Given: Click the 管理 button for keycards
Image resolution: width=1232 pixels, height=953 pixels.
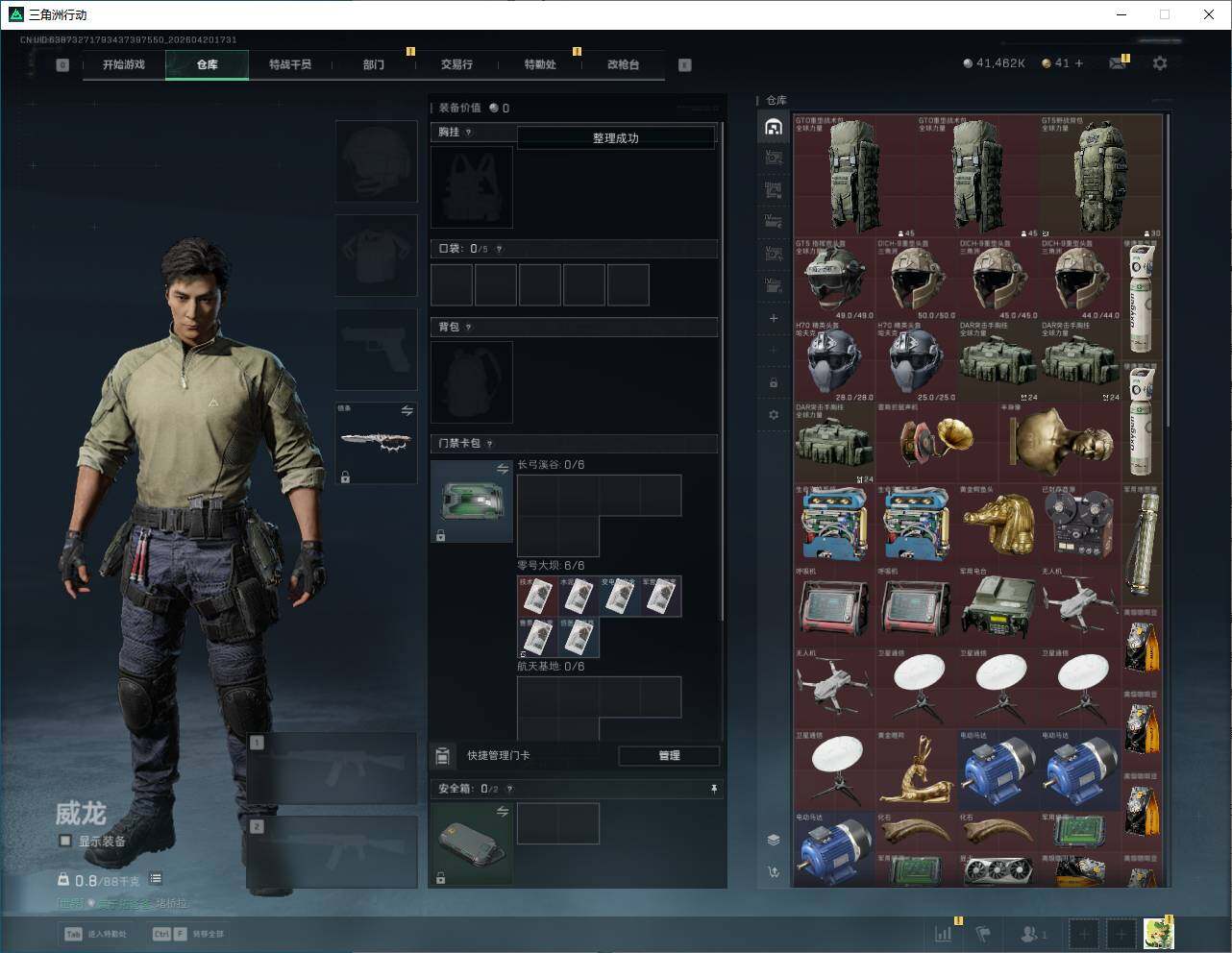Looking at the screenshot, I should click(669, 756).
